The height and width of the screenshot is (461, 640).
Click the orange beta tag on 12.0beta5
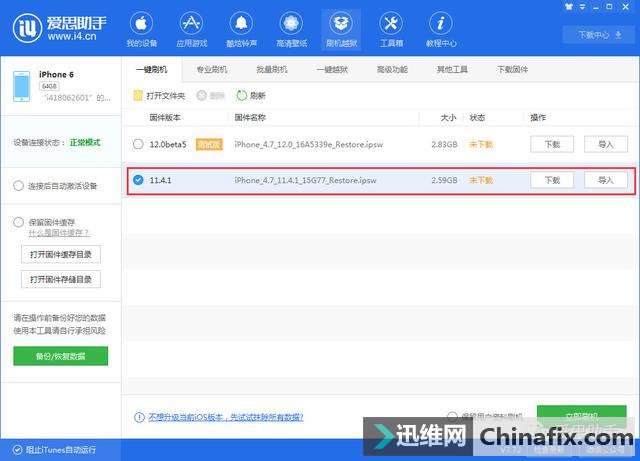pos(209,144)
